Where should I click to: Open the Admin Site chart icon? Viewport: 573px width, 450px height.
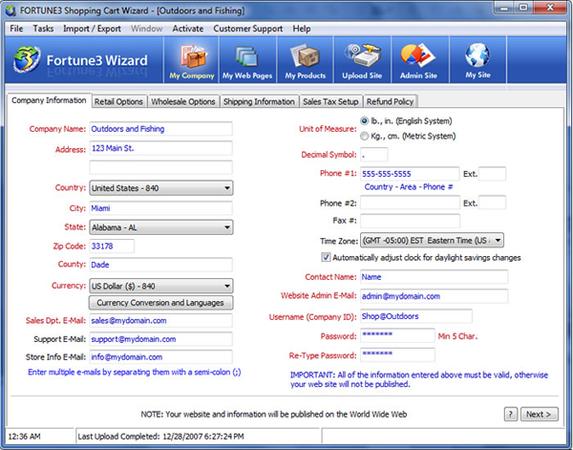[418, 56]
